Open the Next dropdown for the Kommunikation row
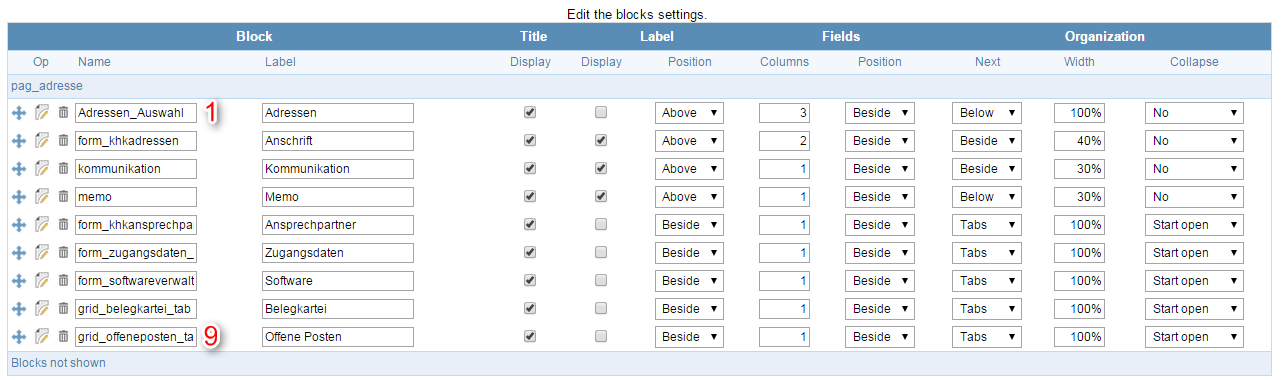 pyautogui.click(x=987, y=169)
